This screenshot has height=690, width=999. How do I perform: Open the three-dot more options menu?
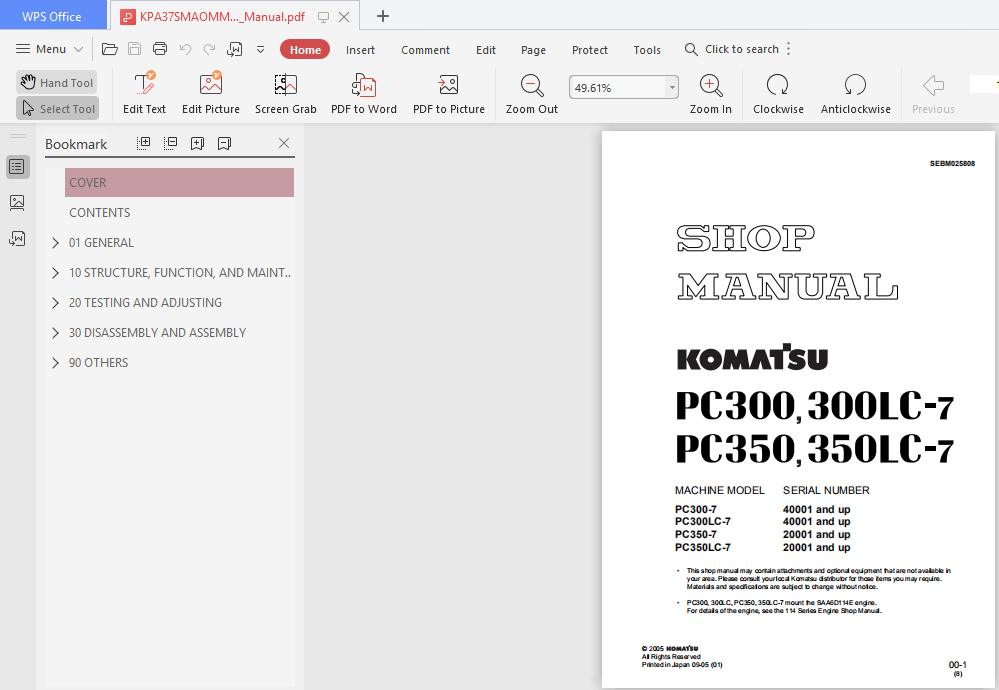tap(789, 49)
